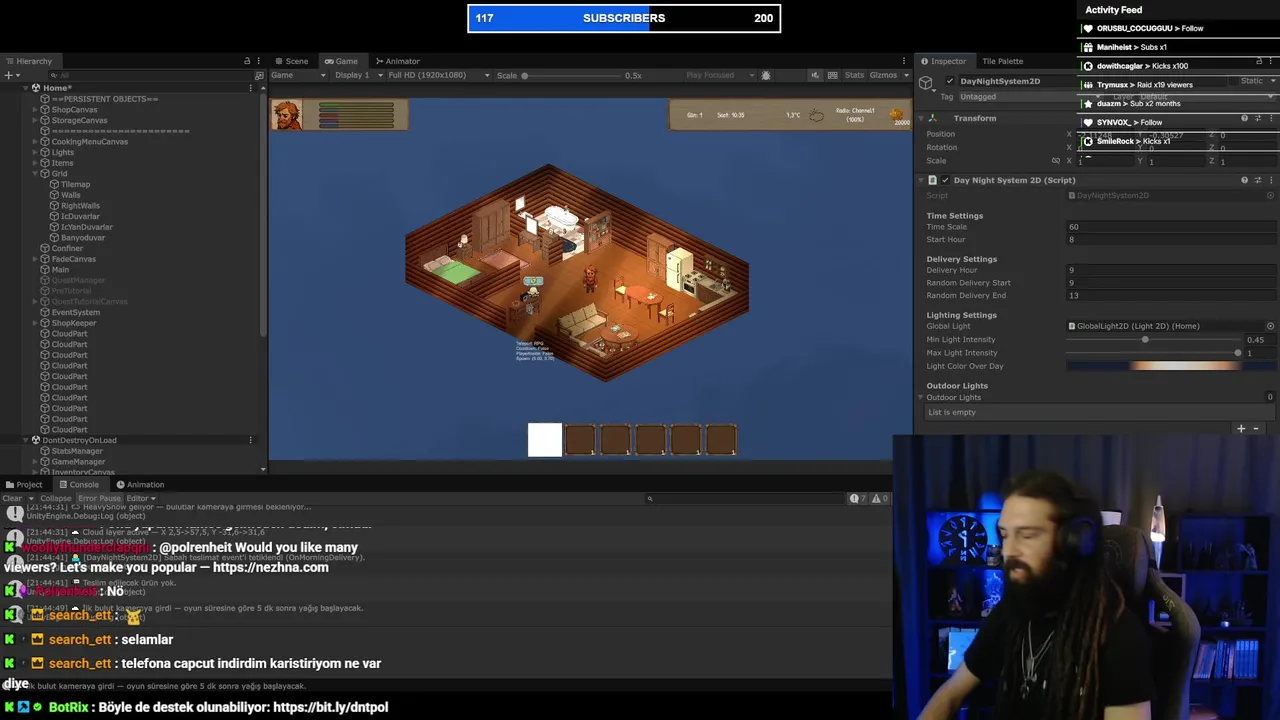Viewport: 1280px width, 720px height.
Task: Select the Main object in hierarchy
Action: click(x=60, y=270)
